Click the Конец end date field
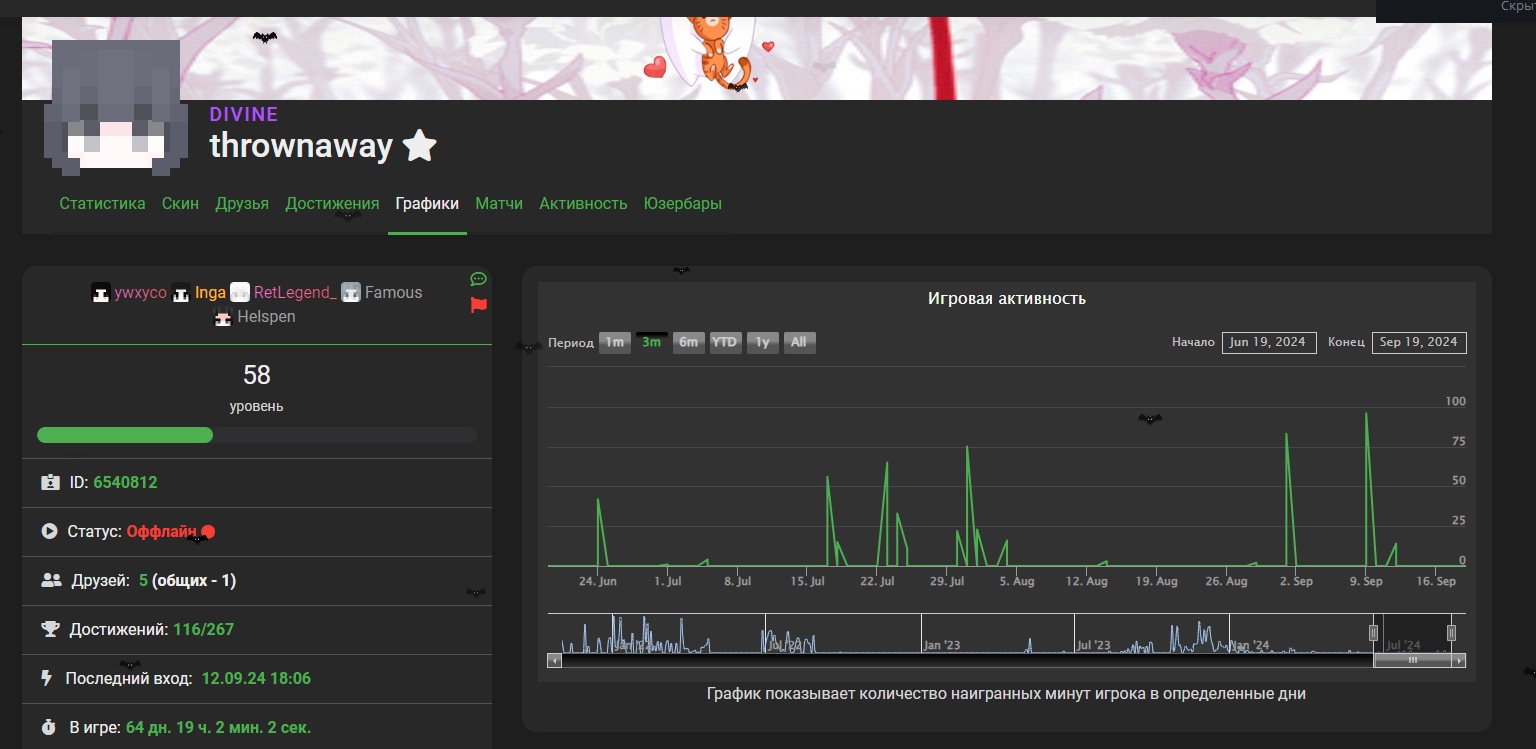Viewport: 1536px width, 749px height. (1418, 342)
